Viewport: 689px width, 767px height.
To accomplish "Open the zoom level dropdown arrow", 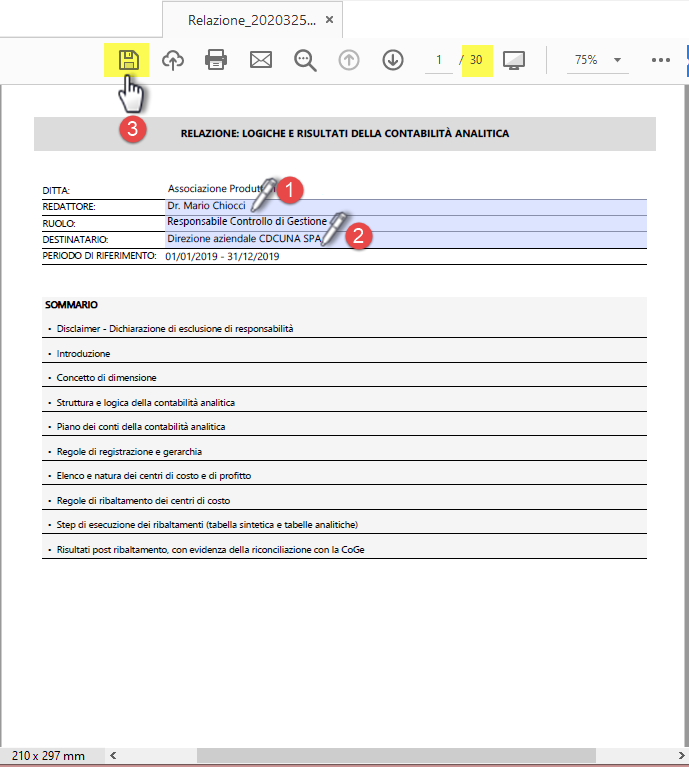I will point(618,60).
